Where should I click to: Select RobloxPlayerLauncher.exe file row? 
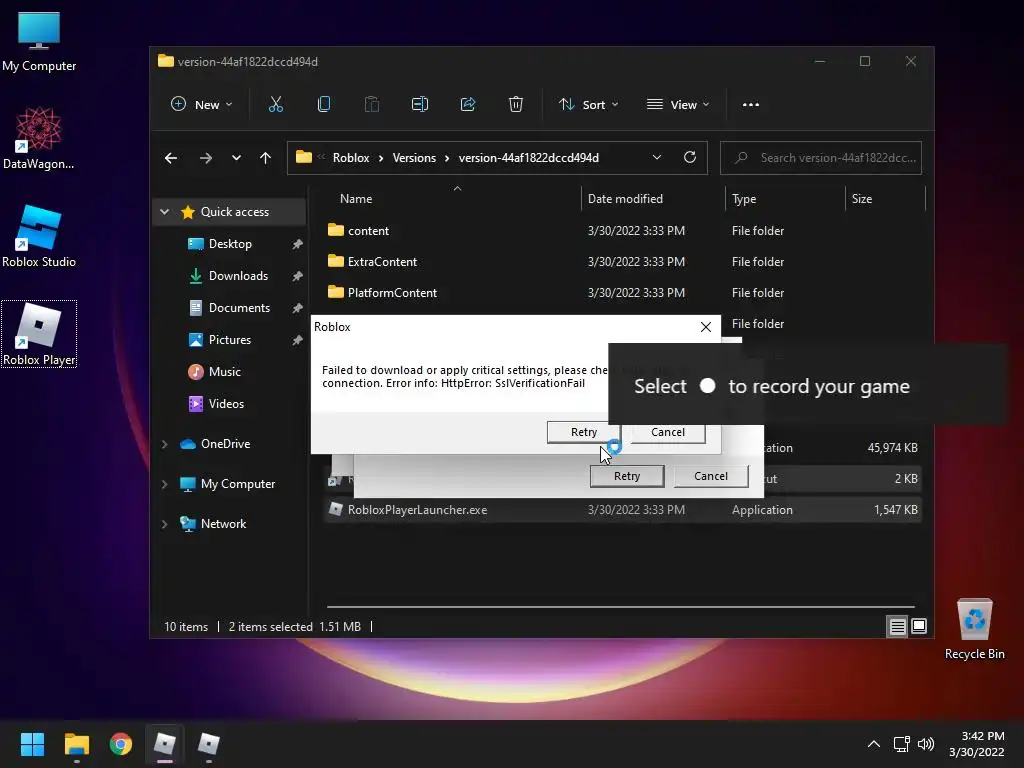[624, 510]
